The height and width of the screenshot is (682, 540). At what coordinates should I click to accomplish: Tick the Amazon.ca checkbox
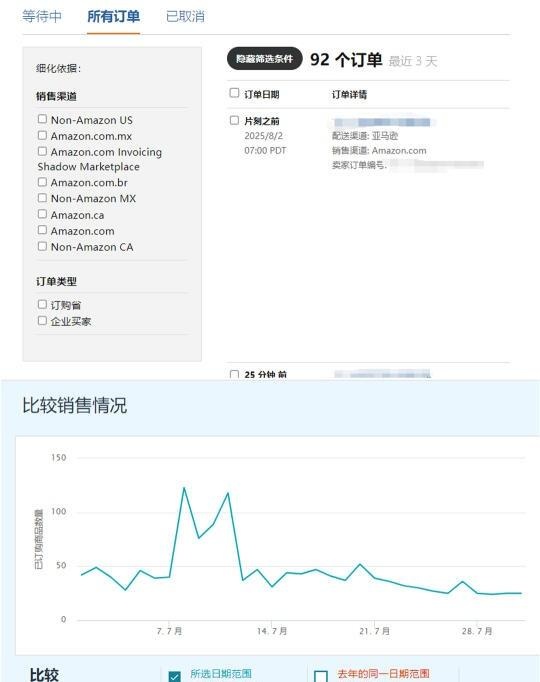(x=42, y=214)
